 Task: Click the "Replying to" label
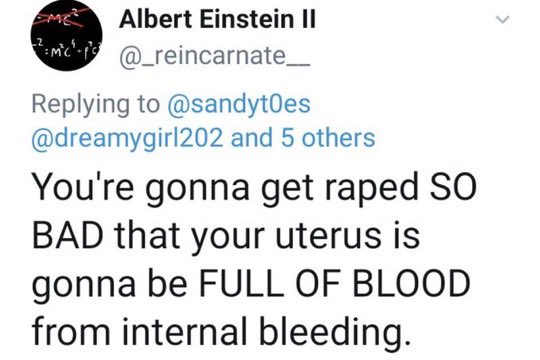pyautogui.click(x=96, y=105)
